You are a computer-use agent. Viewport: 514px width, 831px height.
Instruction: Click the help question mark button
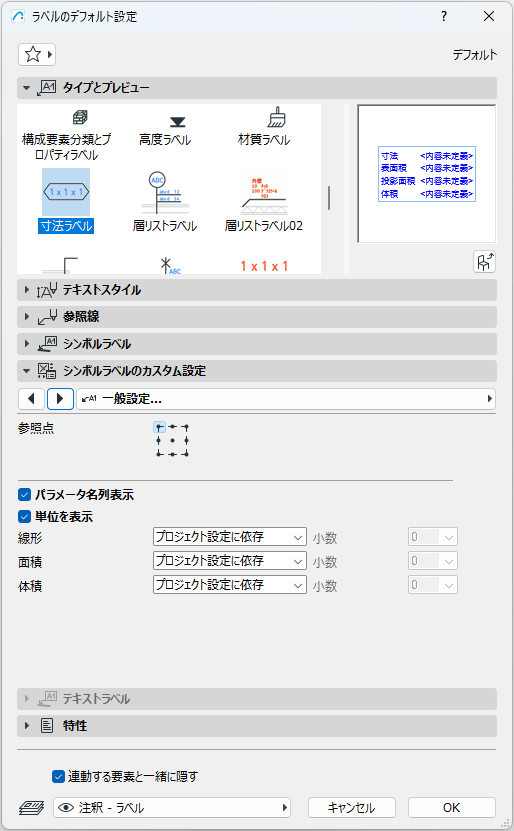(x=444, y=16)
